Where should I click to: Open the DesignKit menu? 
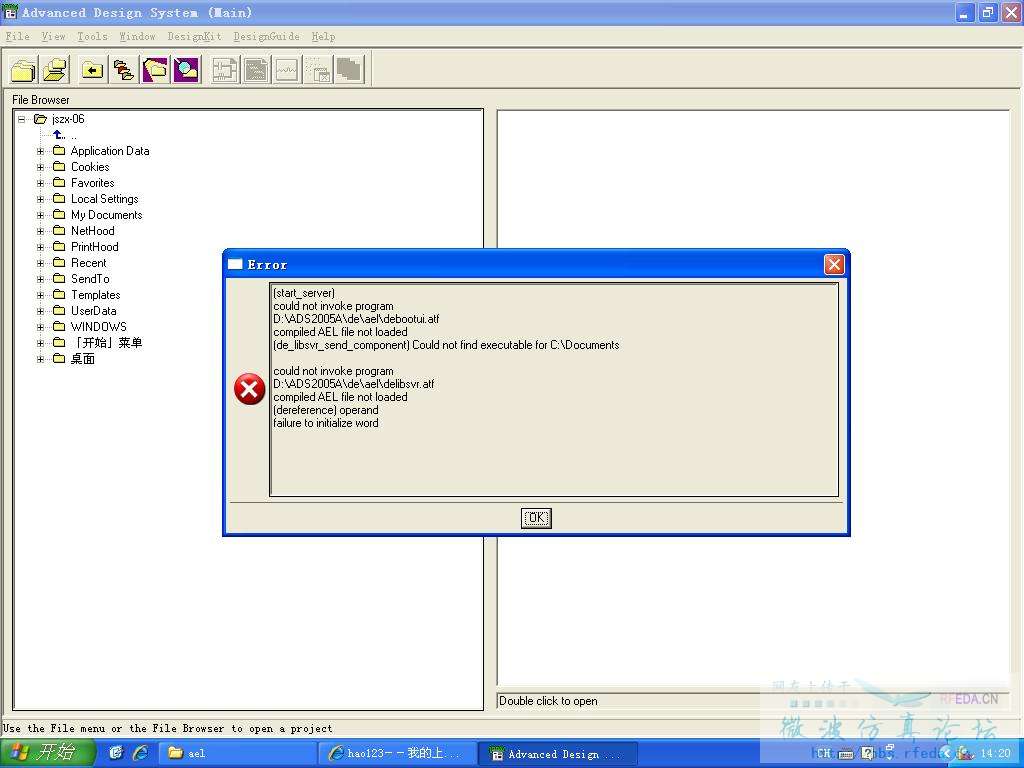(195, 37)
